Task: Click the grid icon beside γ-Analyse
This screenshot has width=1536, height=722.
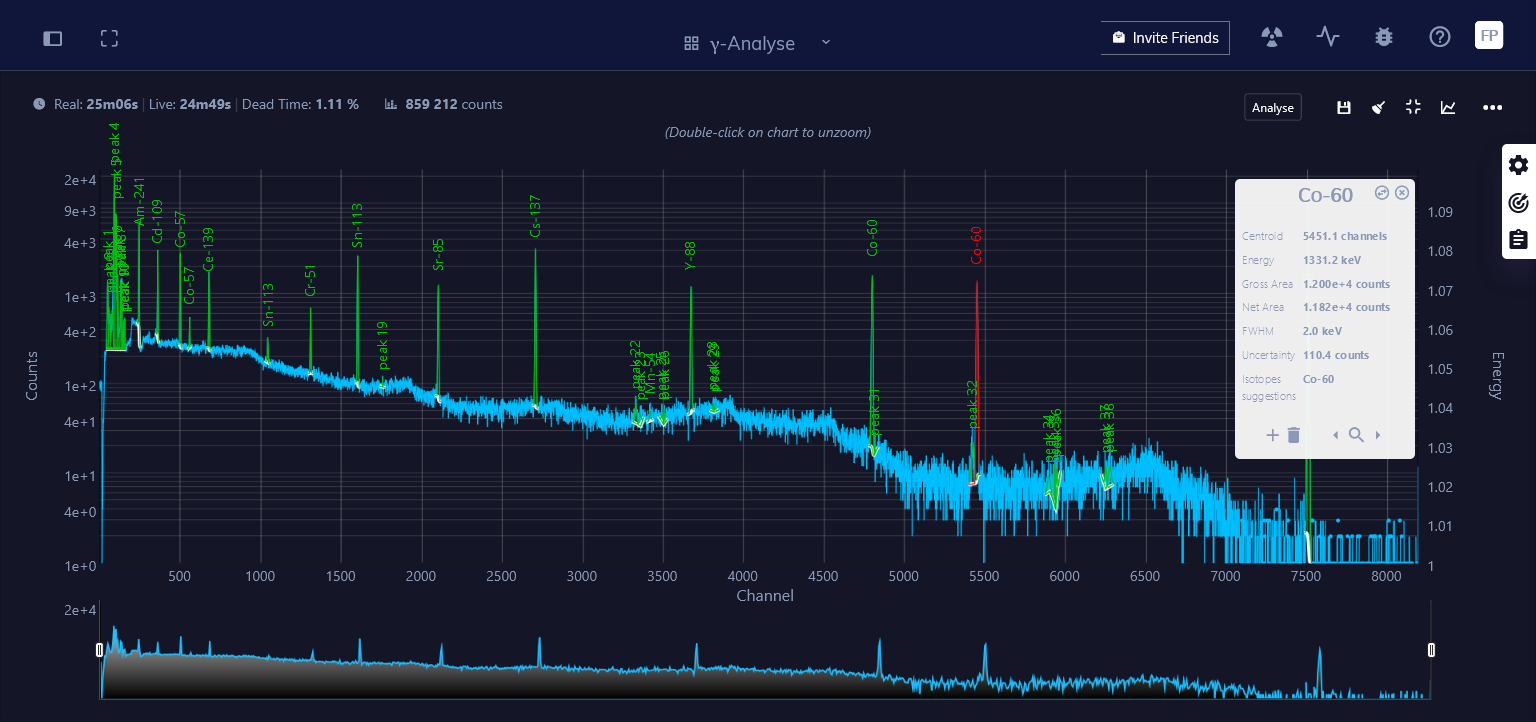Action: (691, 43)
